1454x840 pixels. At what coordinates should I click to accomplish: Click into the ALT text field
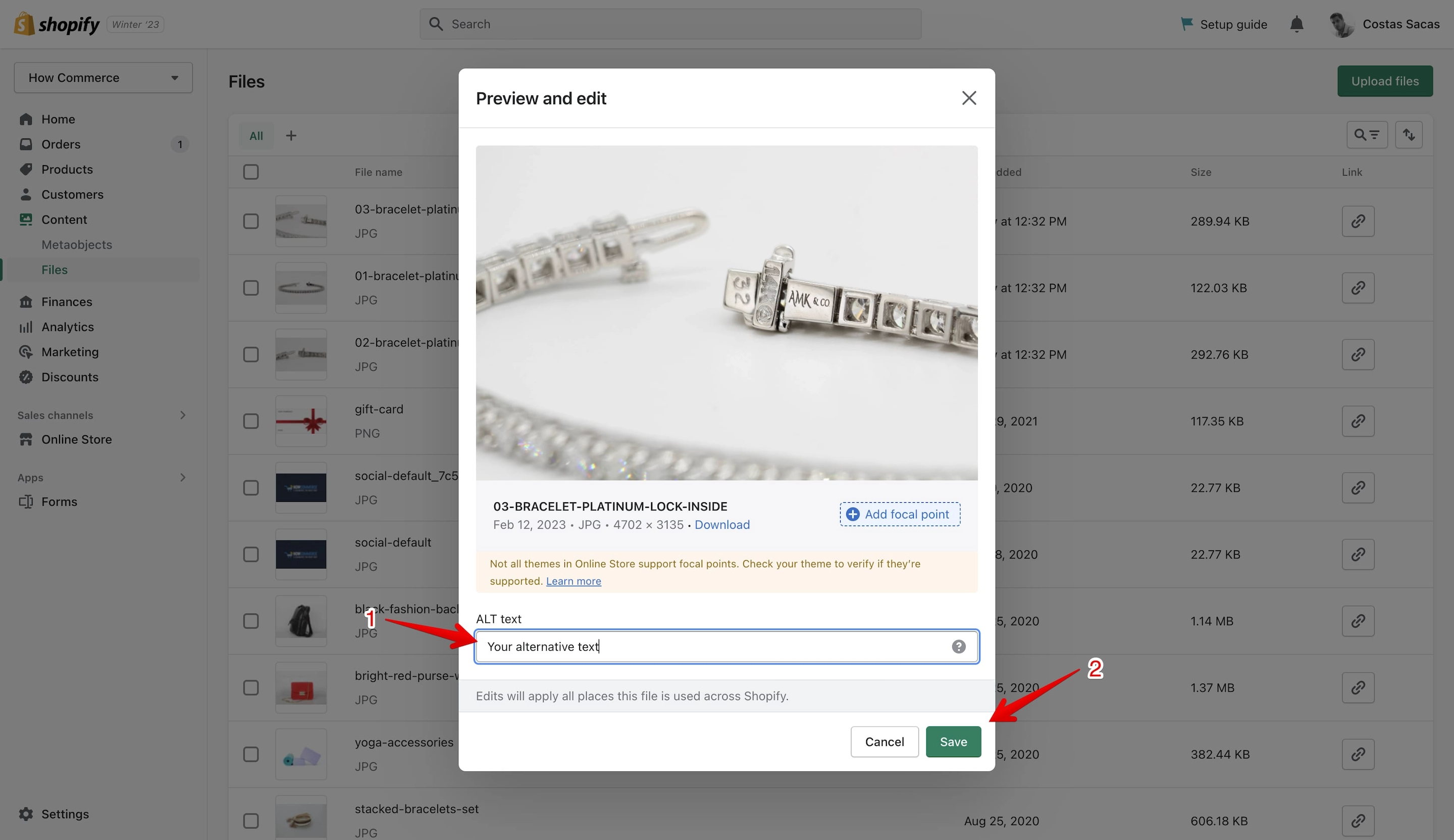point(726,646)
